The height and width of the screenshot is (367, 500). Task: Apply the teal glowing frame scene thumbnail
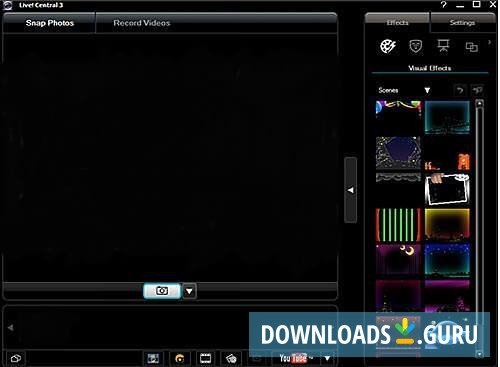pos(447,117)
